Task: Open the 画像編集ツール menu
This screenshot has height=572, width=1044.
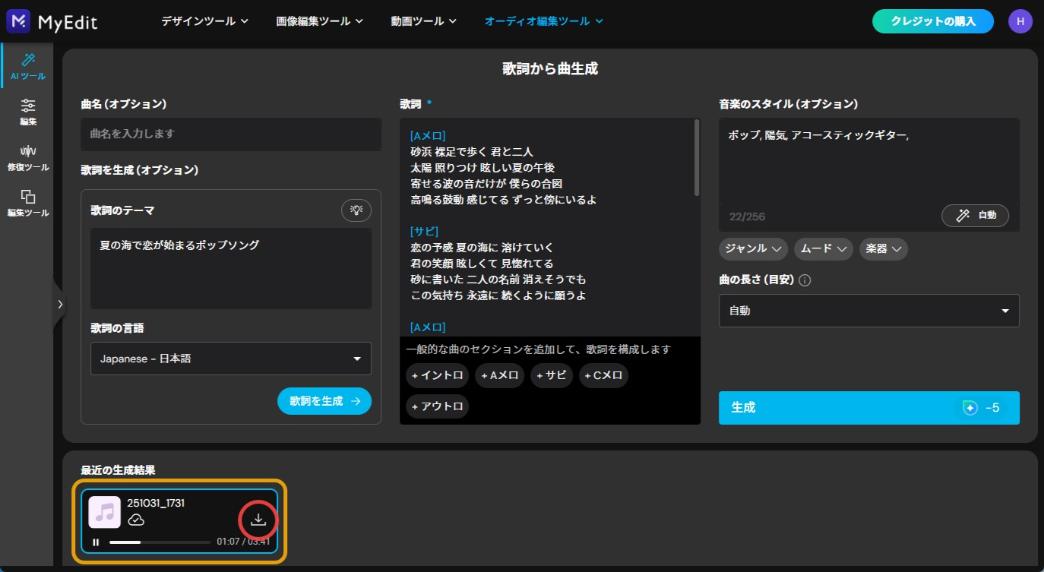Action: [320, 21]
